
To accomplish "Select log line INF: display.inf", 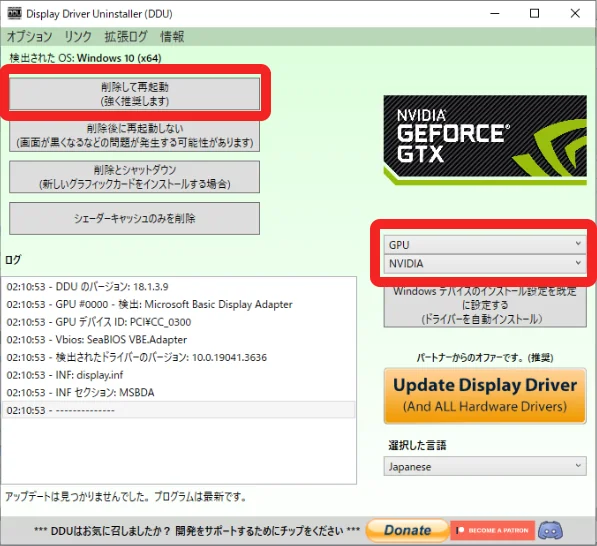I will coord(179,375).
